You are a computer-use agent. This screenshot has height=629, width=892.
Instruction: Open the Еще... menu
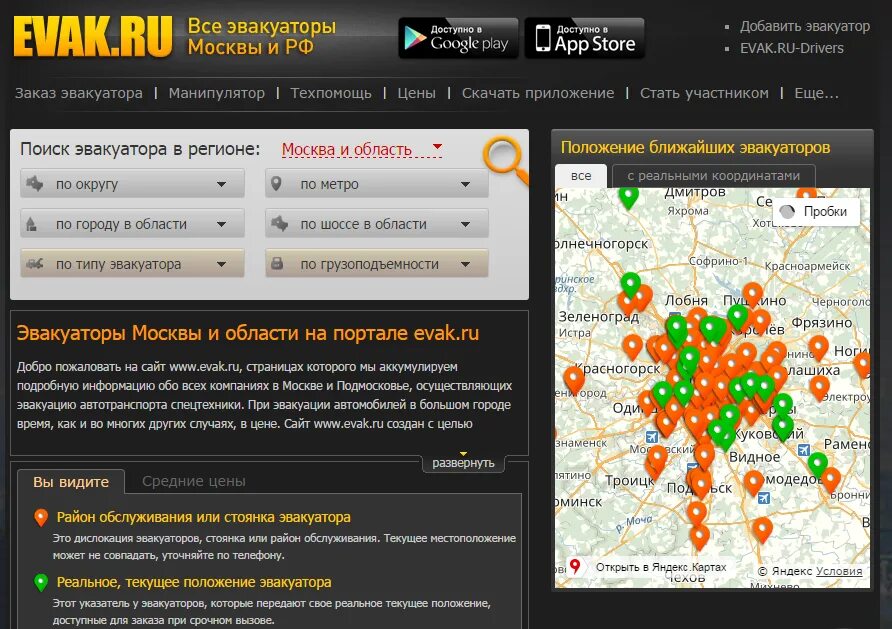(x=816, y=93)
